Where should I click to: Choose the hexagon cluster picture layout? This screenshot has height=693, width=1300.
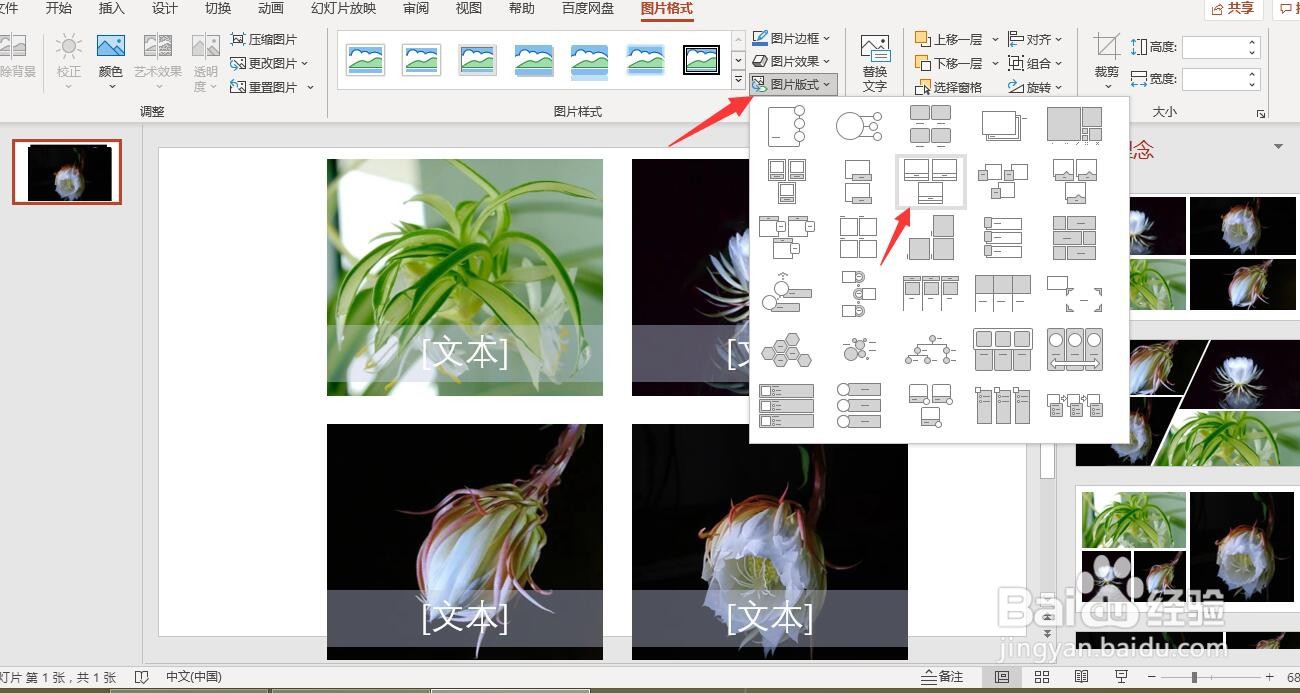786,350
